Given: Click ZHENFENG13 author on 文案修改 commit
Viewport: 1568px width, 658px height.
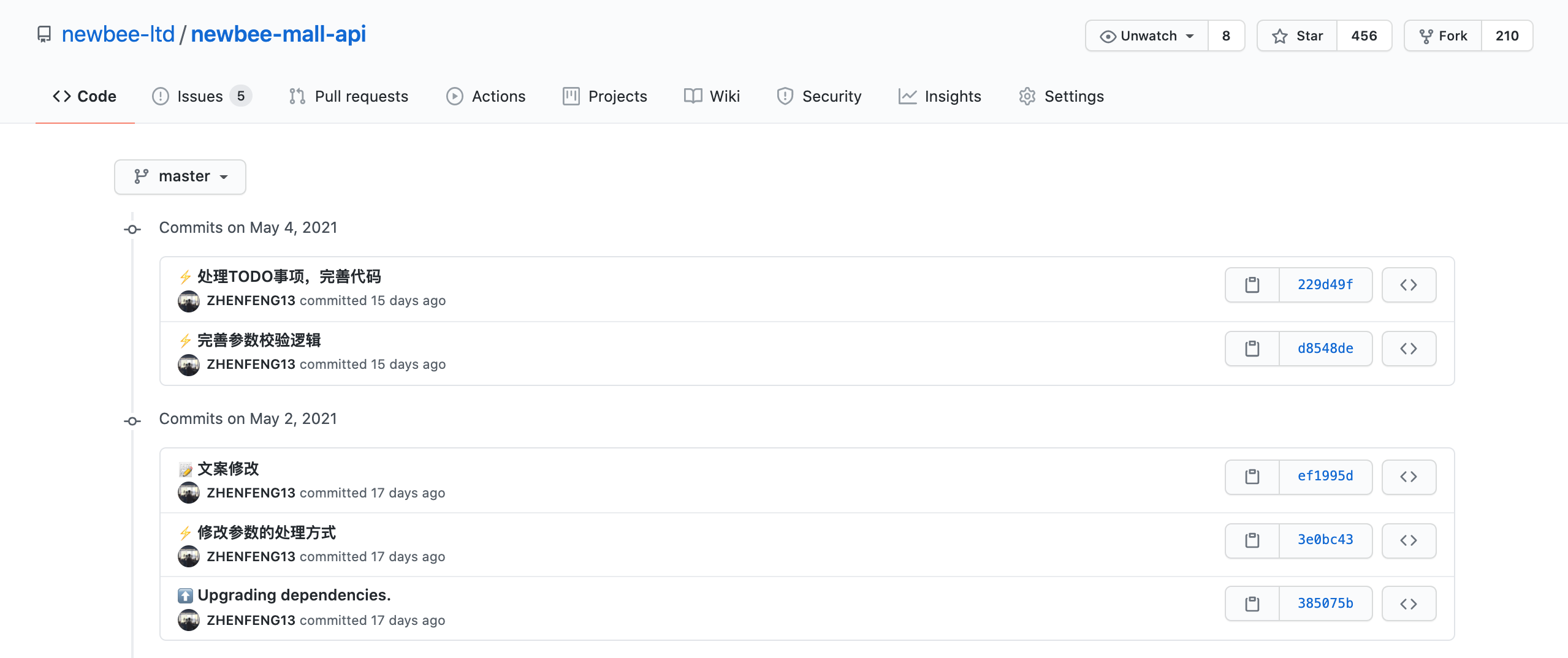Looking at the screenshot, I should point(251,493).
